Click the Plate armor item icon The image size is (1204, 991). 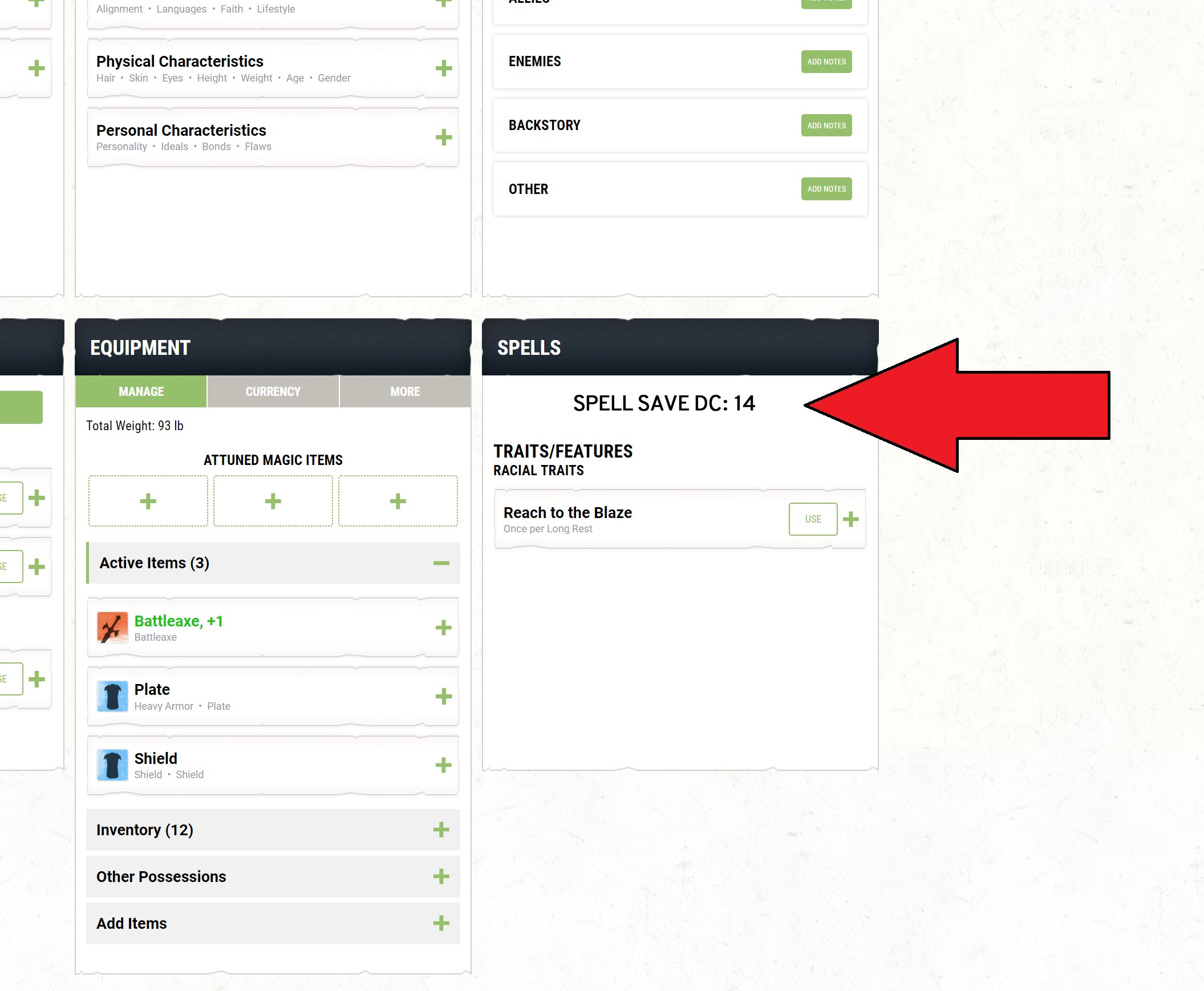(112, 696)
